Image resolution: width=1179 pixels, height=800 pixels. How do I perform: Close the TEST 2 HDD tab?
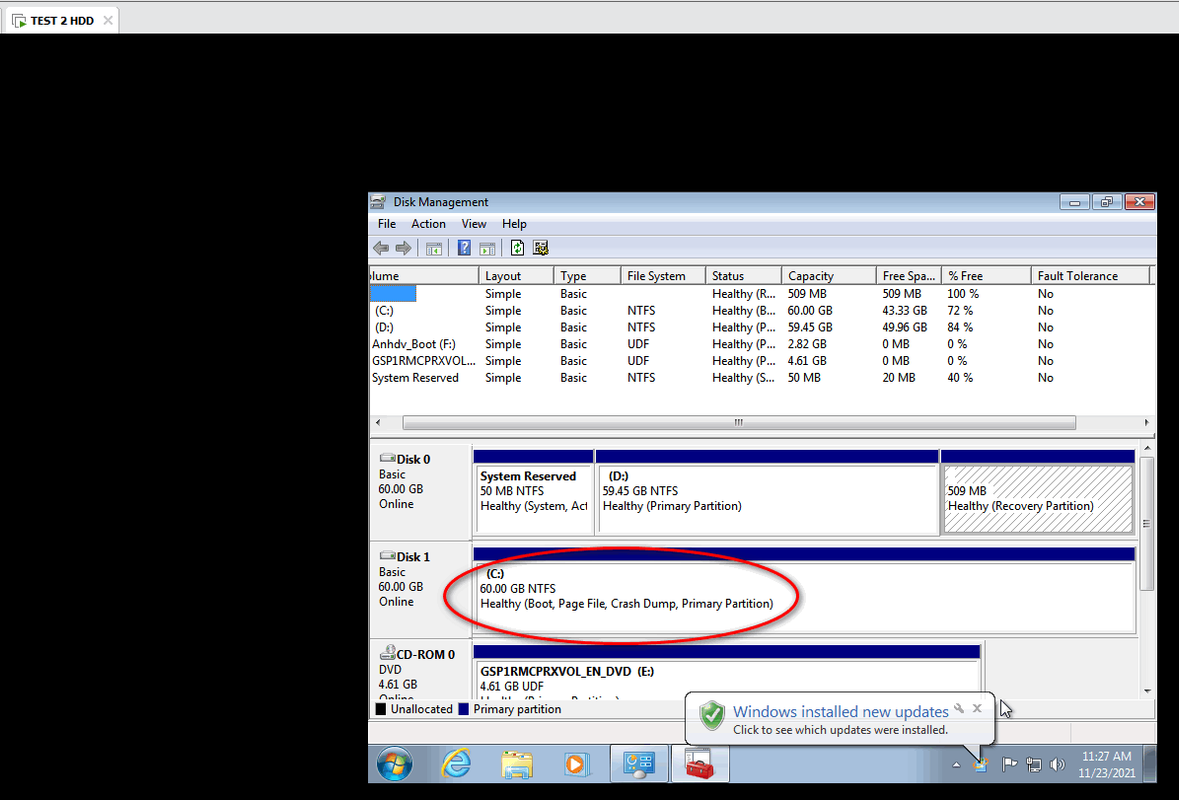108,20
